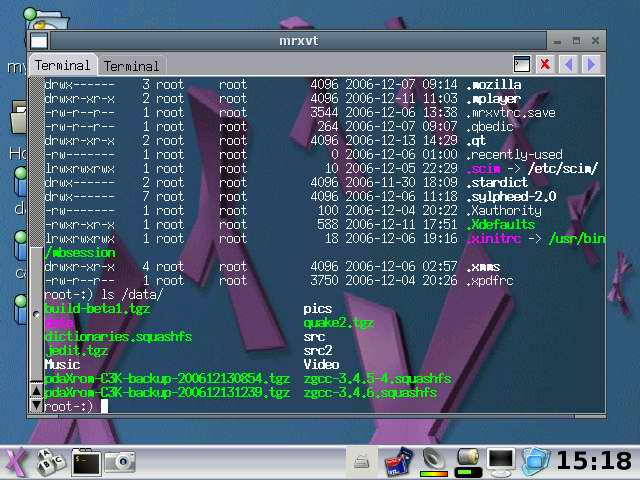The image size is (640, 480).
Task: Click the monitor display icon in tray
Action: tap(500, 461)
